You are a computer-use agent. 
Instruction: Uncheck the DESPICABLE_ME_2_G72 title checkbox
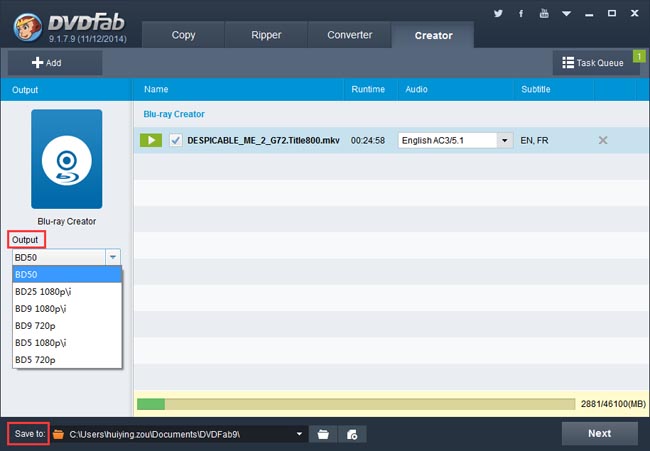tap(176, 140)
